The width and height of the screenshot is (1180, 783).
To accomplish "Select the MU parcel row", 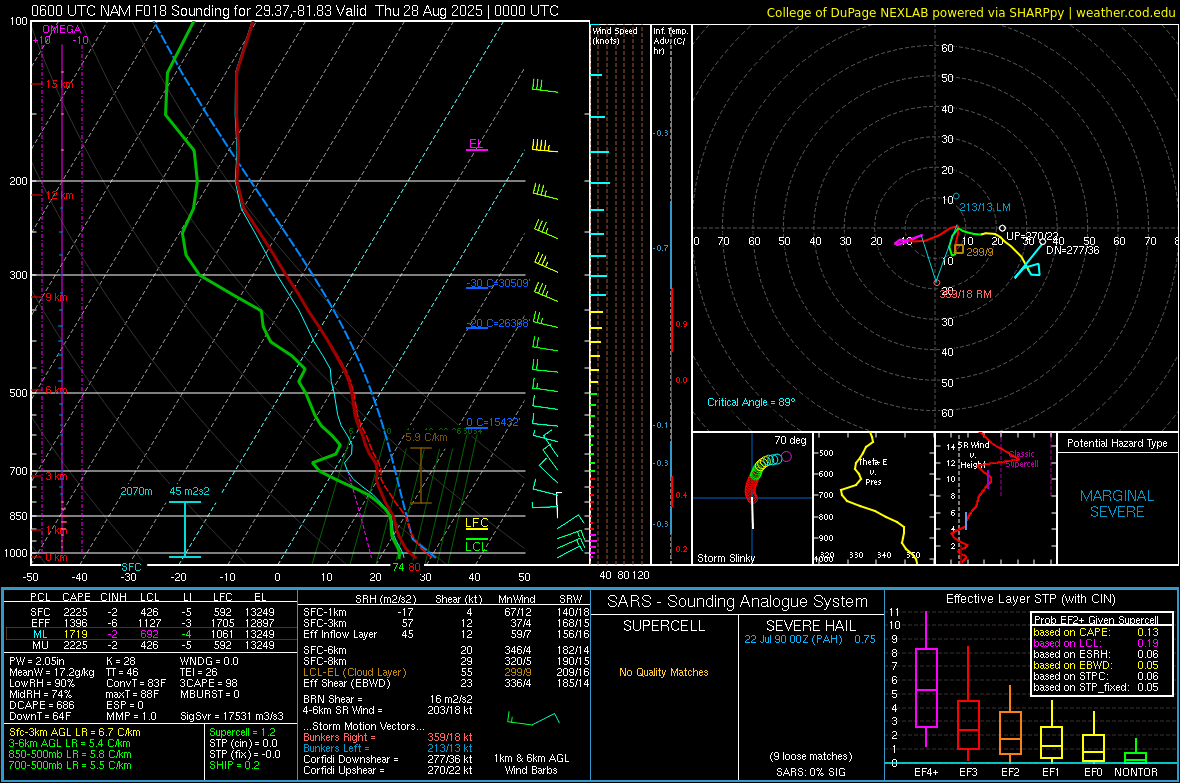I will tap(151, 645).
